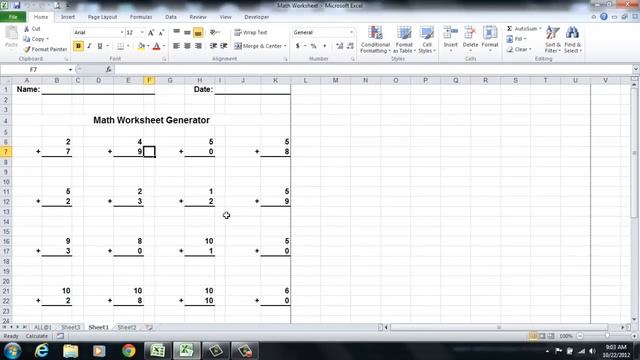Set Middle Align
Screen dimensions: 640x360
click(187, 32)
